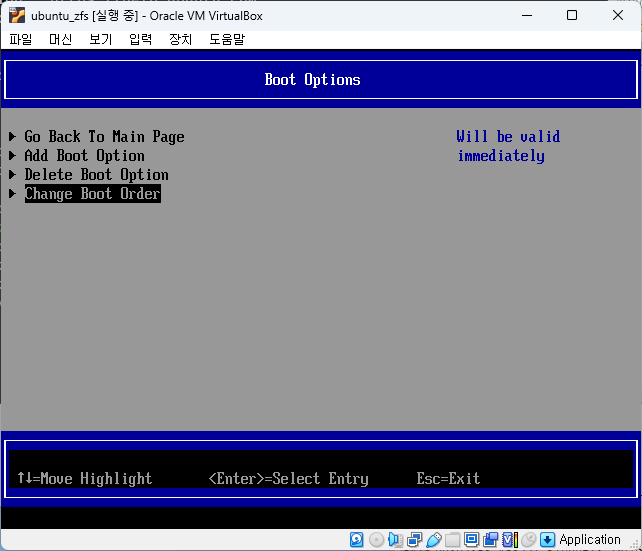
Task: Open the 장치 menu
Action: coord(180,39)
